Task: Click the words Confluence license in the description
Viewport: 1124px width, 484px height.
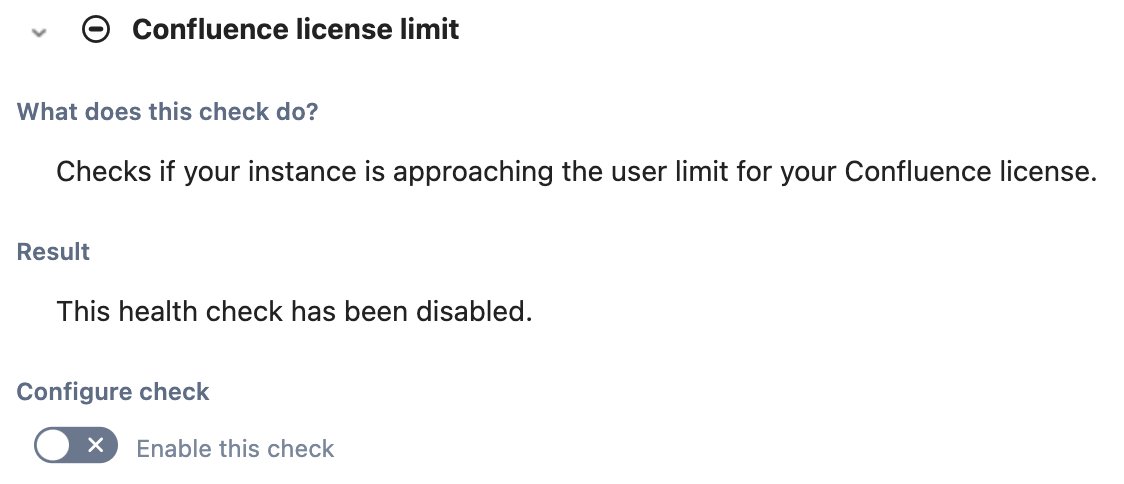Action: (968, 172)
